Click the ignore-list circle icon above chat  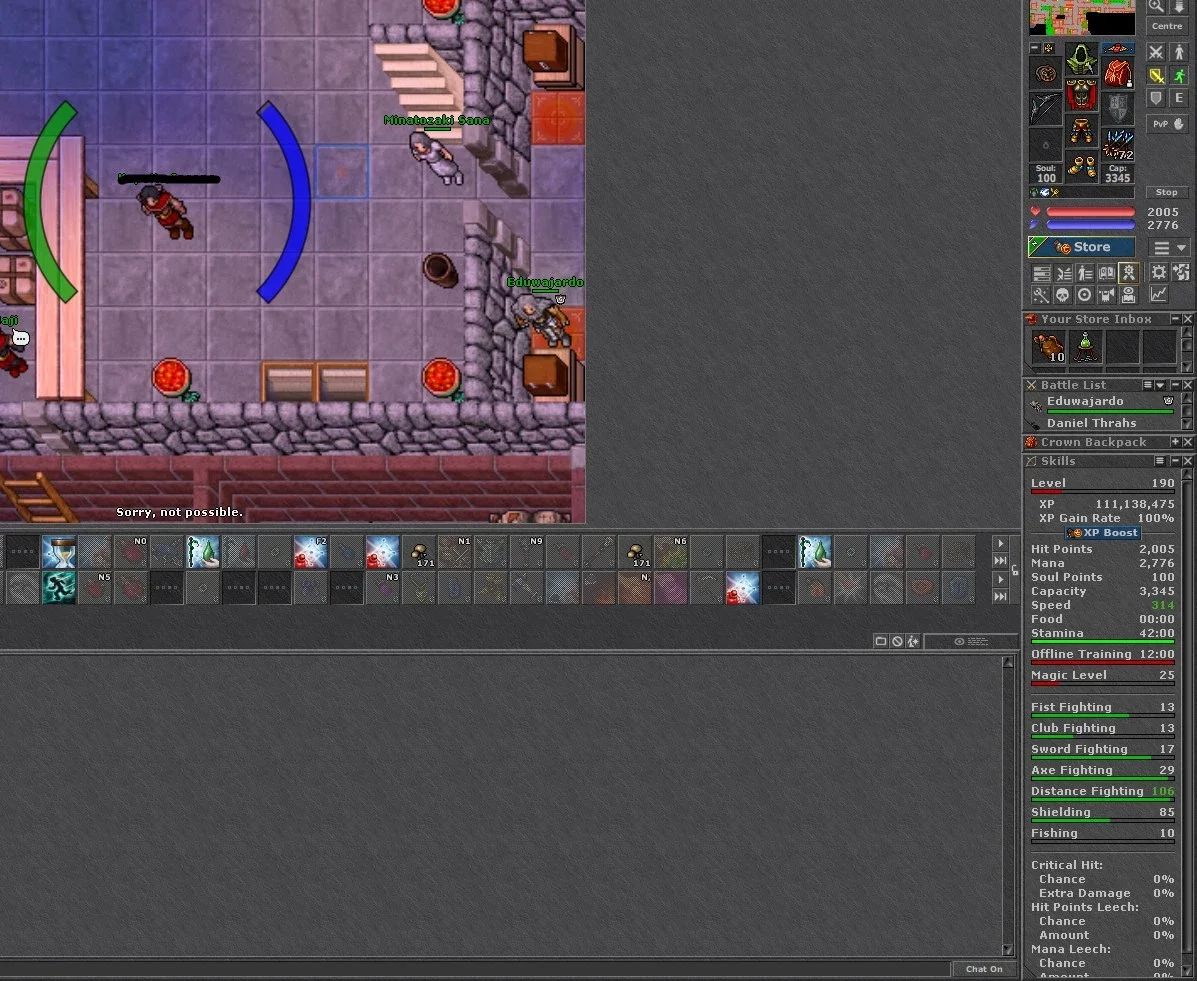pos(897,641)
